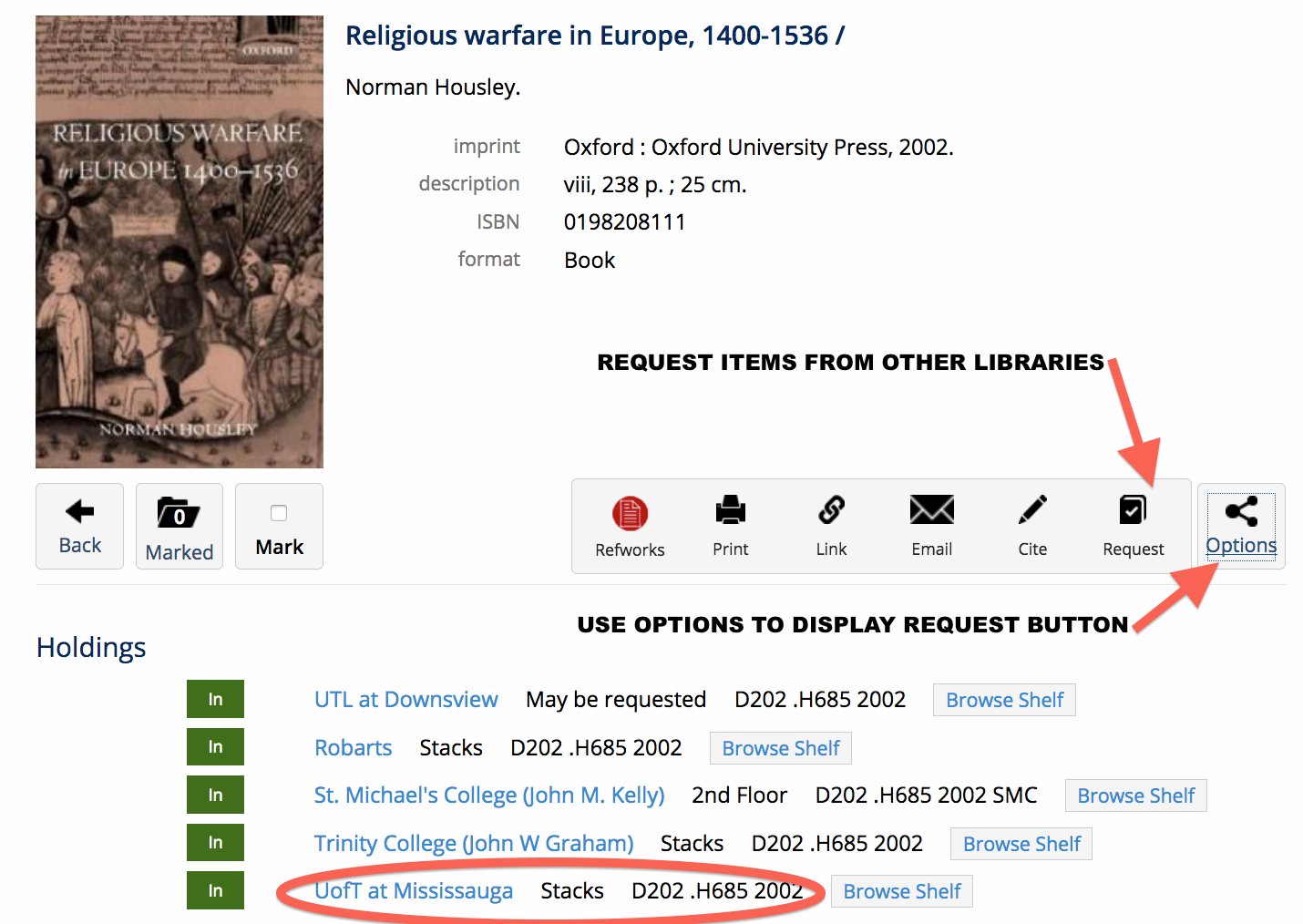The width and height of the screenshot is (1303, 924).
Task: Browse shelf for Trinity College copy
Action: [1021, 844]
